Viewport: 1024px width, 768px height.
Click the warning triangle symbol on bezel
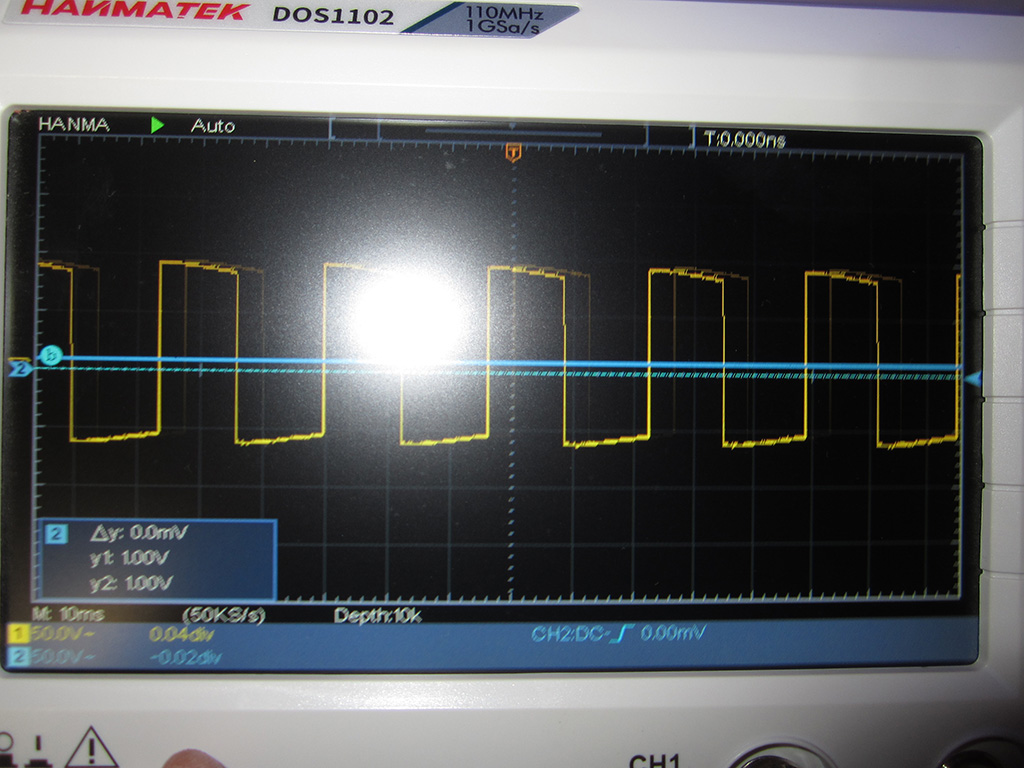click(91, 748)
